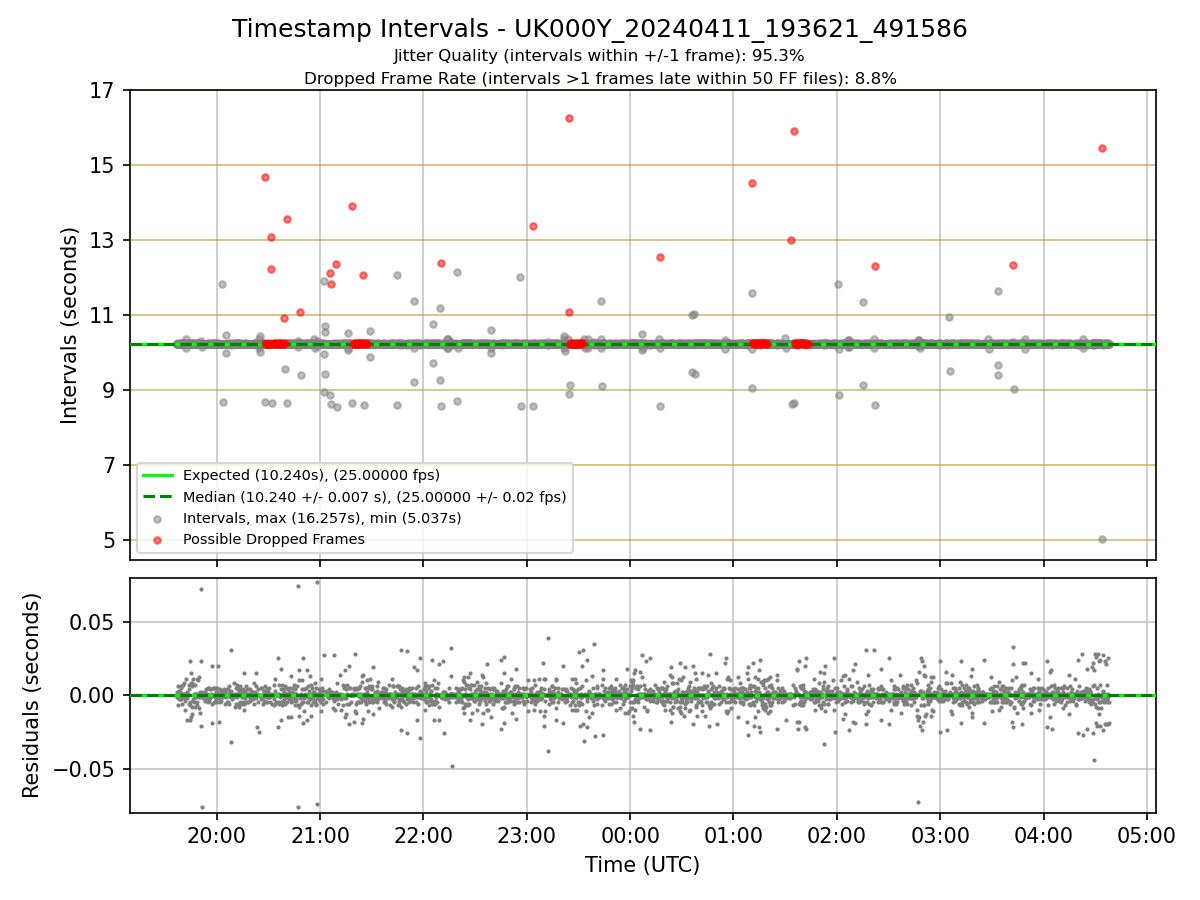Click the plot title 'Timestamp Intervals - UK000Y_20240411_193621_491586'
1200x900 pixels.
[600, 29]
